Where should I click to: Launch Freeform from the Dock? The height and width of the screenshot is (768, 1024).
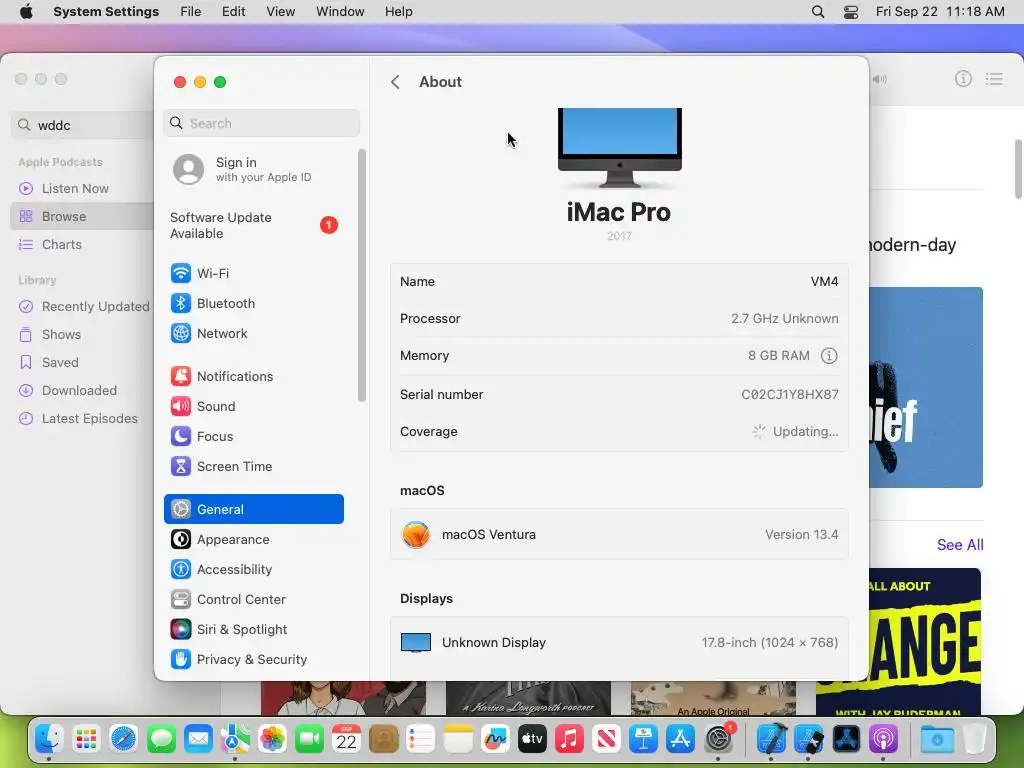pos(495,739)
